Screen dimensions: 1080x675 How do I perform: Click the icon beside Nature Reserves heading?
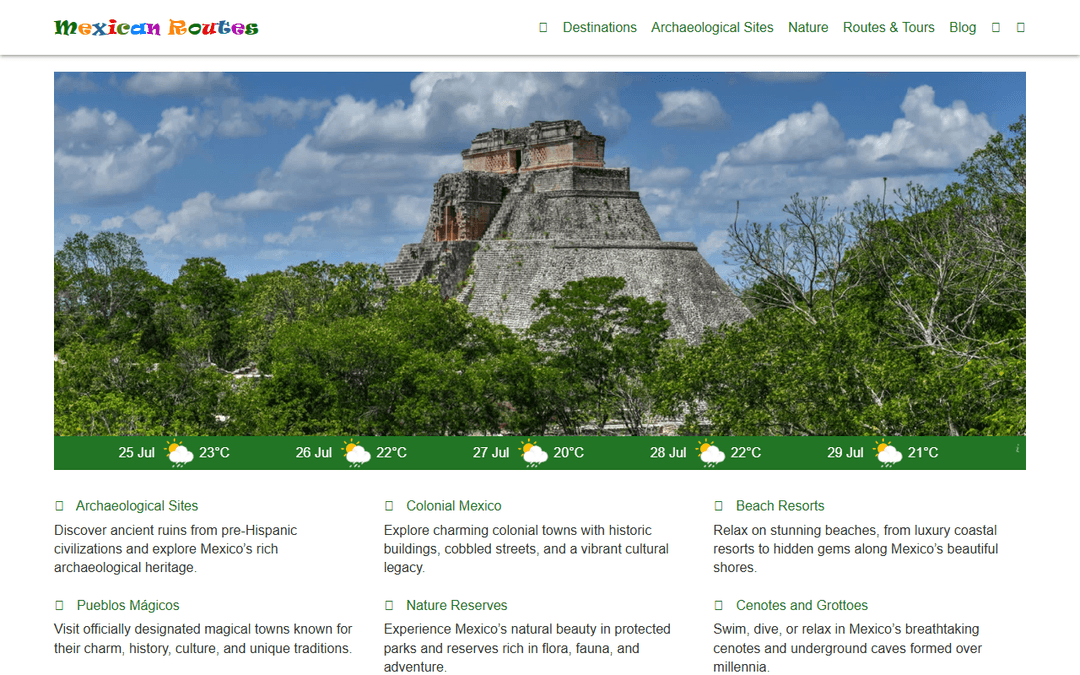click(389, 605)
